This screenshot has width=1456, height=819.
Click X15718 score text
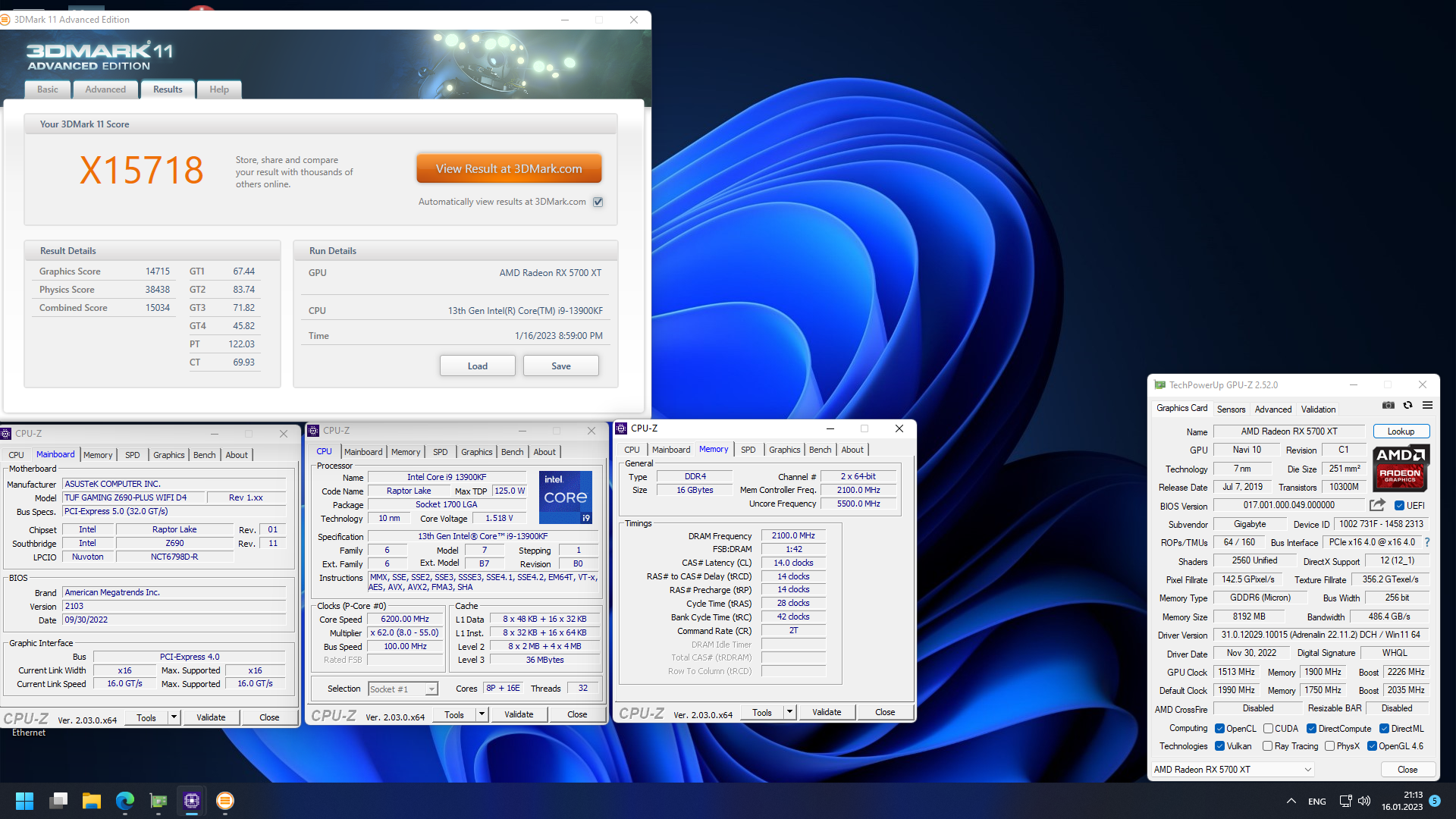[142, 170]
